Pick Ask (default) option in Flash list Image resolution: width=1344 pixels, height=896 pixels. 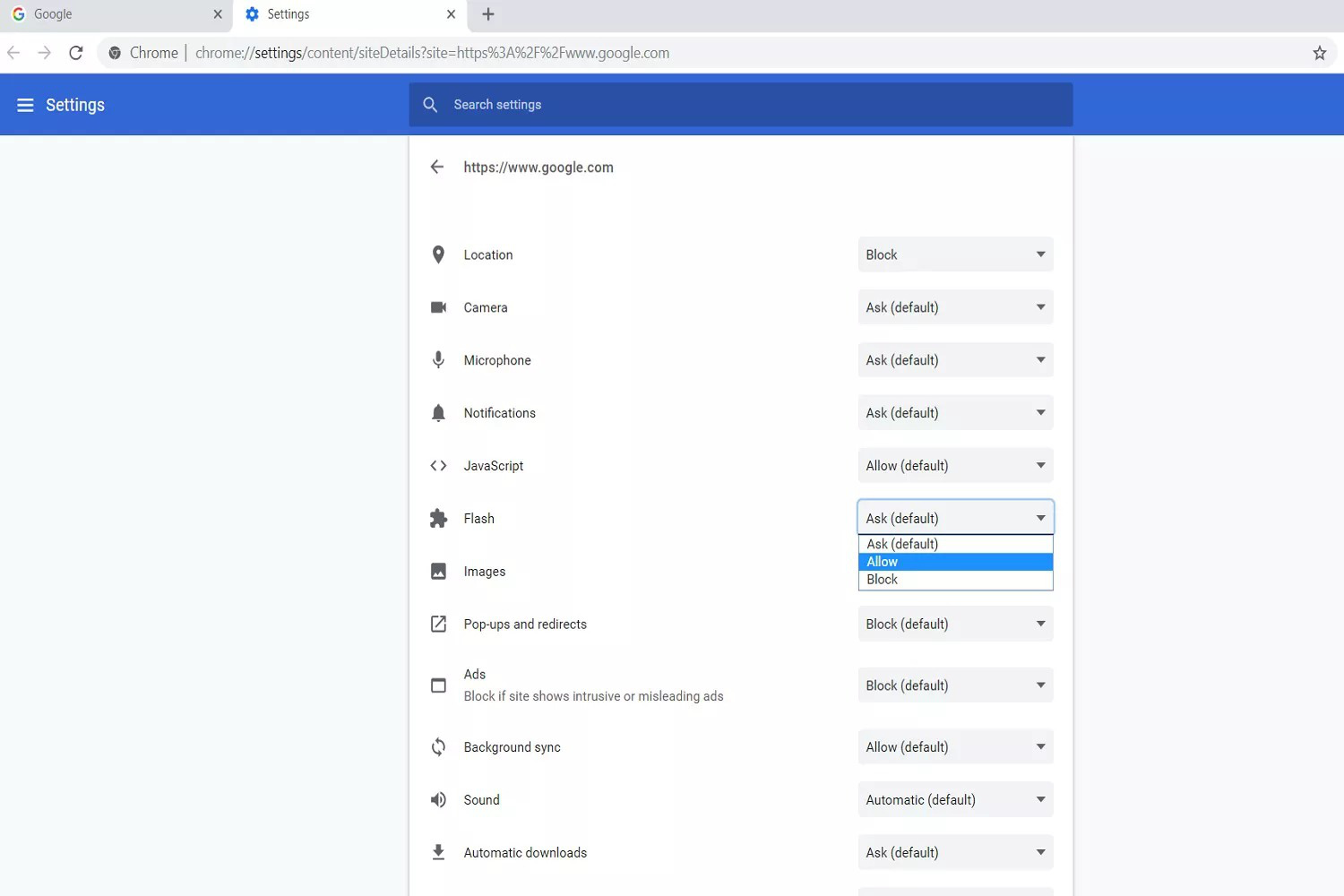click(955, 544)
